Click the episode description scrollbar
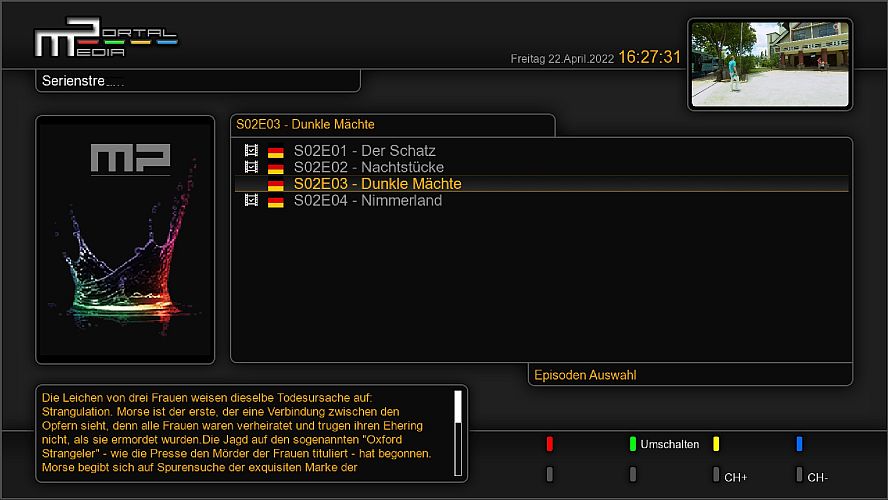The height and width of the screenshot is (500, 888). click(458, 432)
